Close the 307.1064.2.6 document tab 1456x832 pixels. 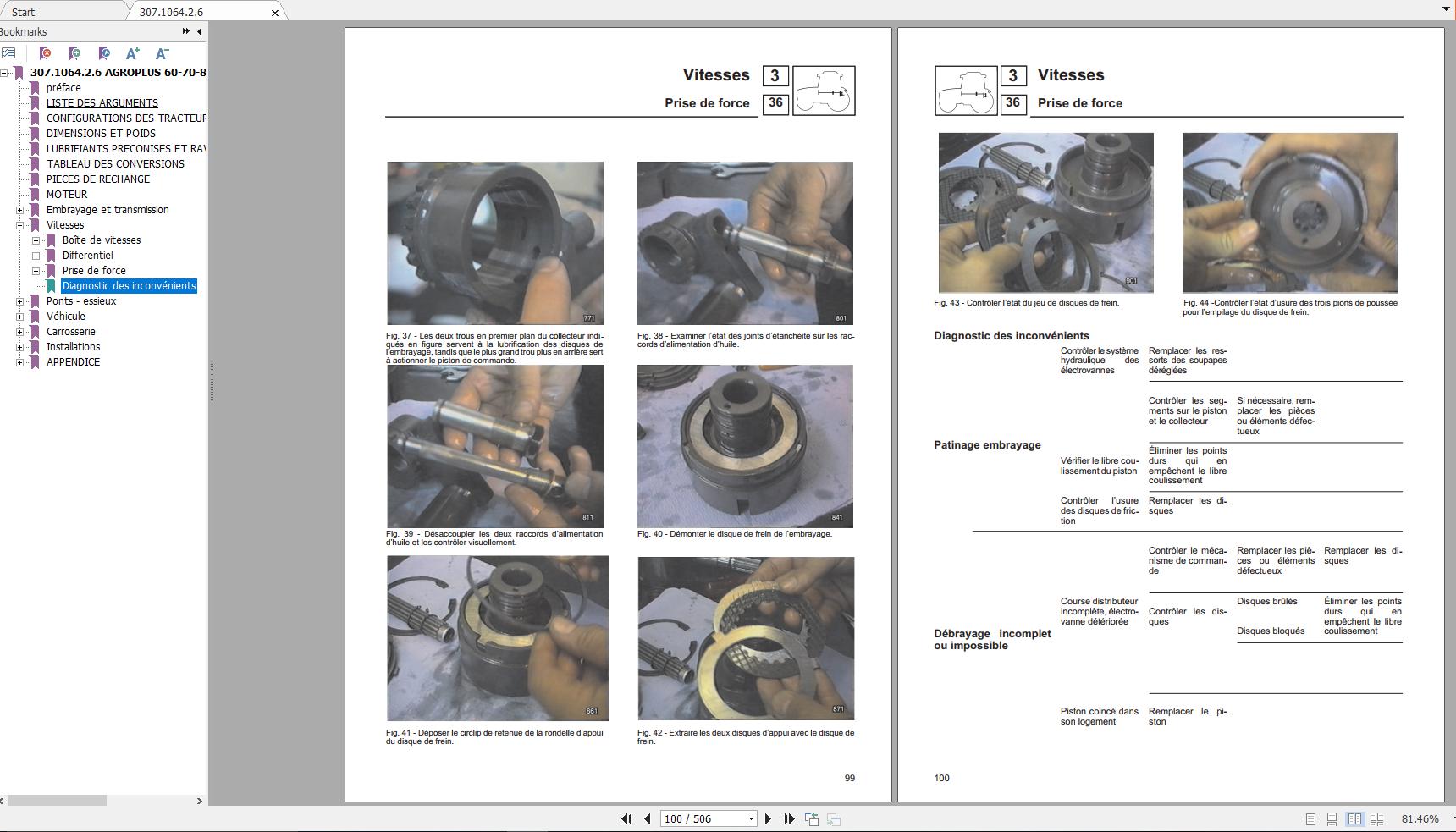pyautogui.click(x=274, y=13)
